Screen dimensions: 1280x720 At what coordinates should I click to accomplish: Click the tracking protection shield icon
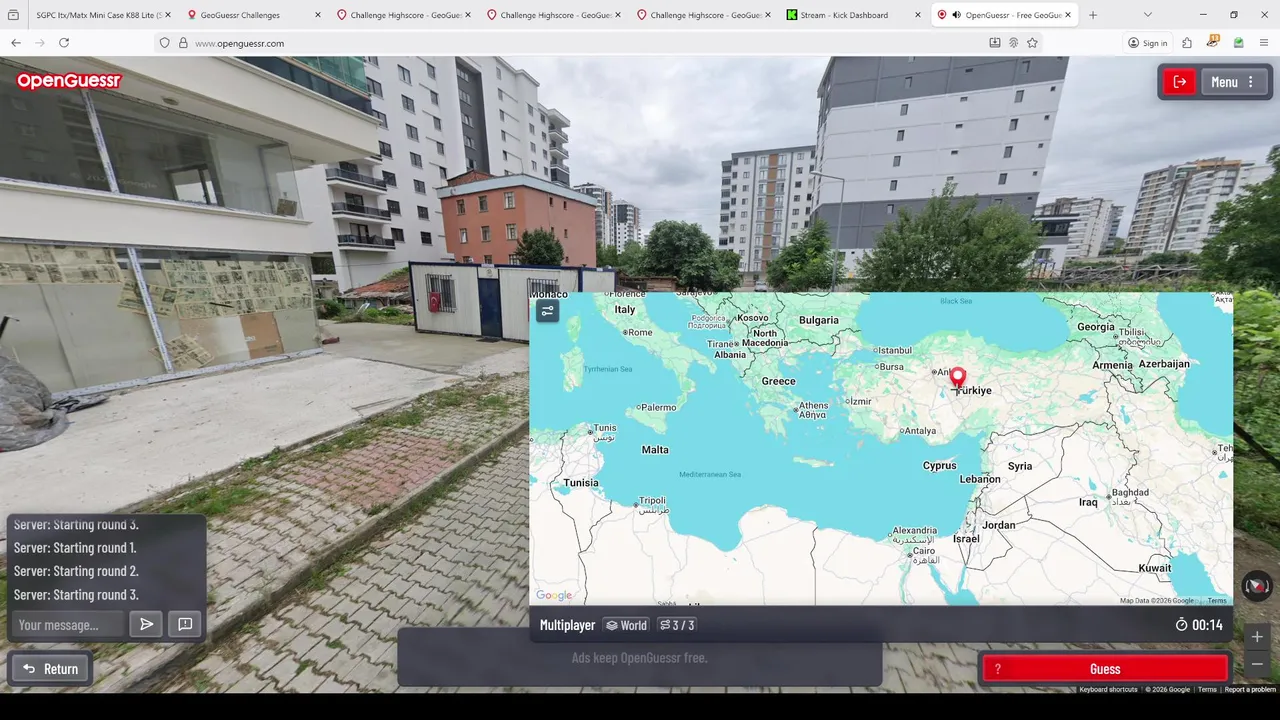[x=165, y=43]
